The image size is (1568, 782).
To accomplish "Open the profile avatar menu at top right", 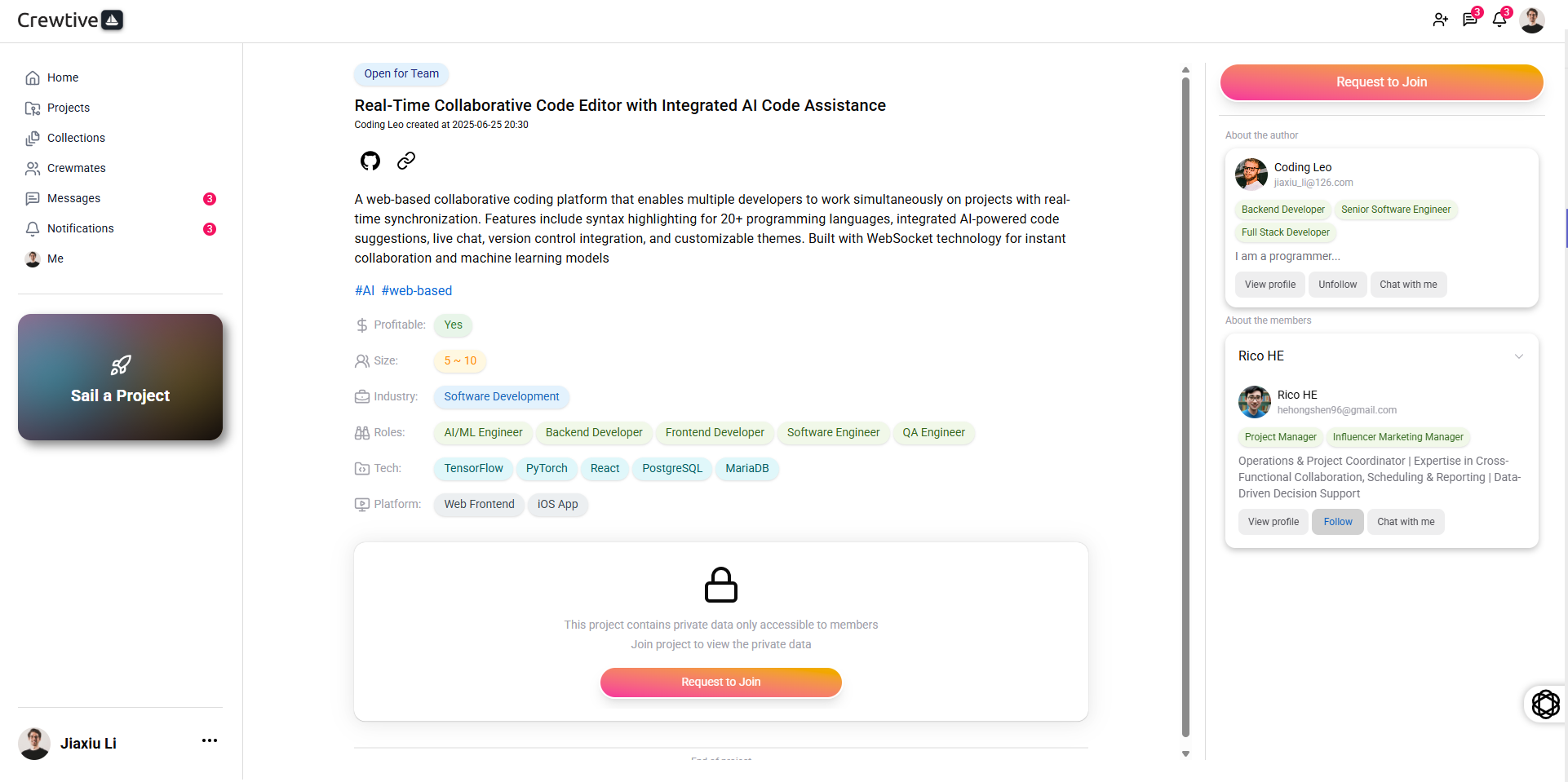I will point(1532,20).
